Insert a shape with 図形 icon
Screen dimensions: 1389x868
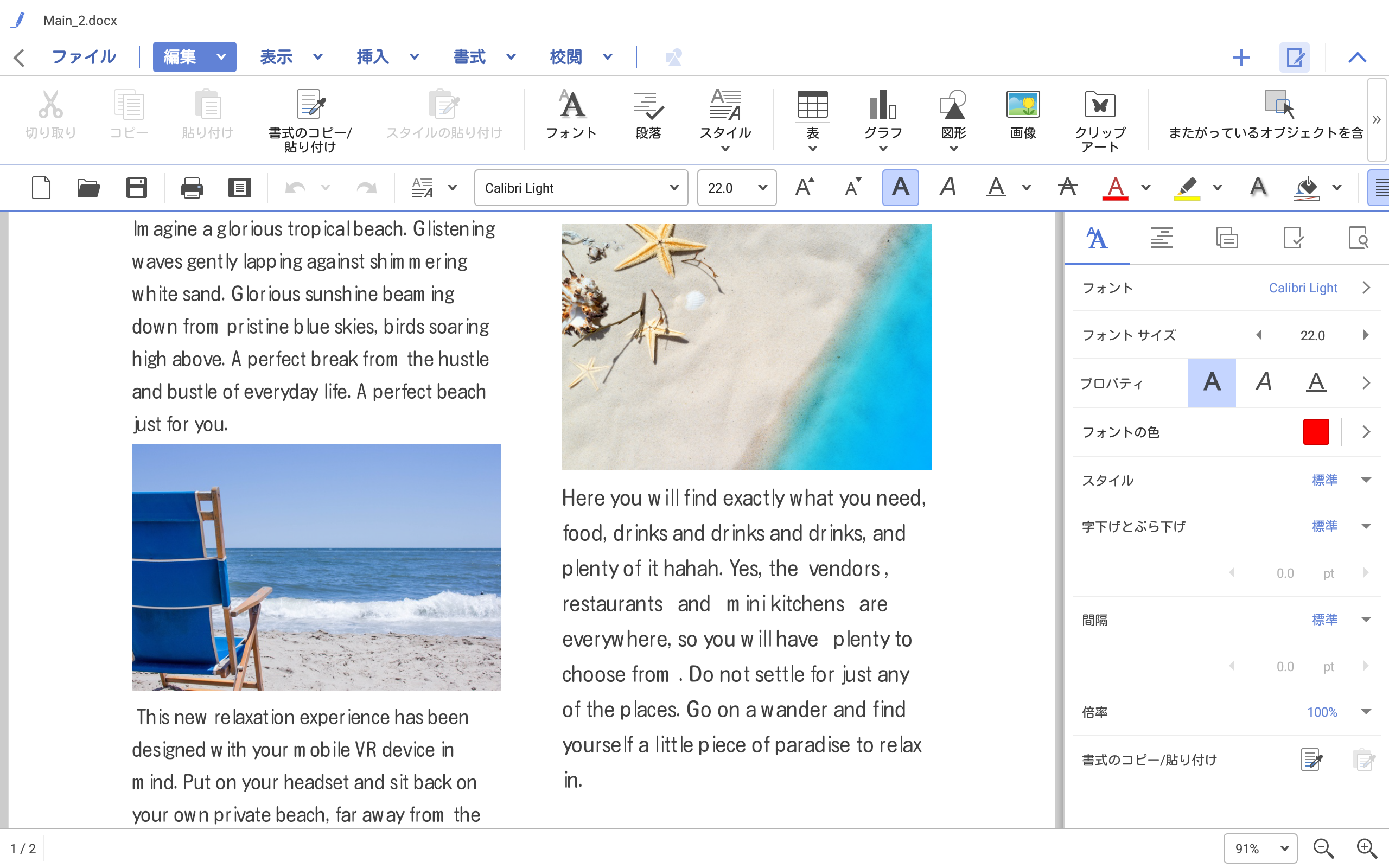[x=953, y=119]
